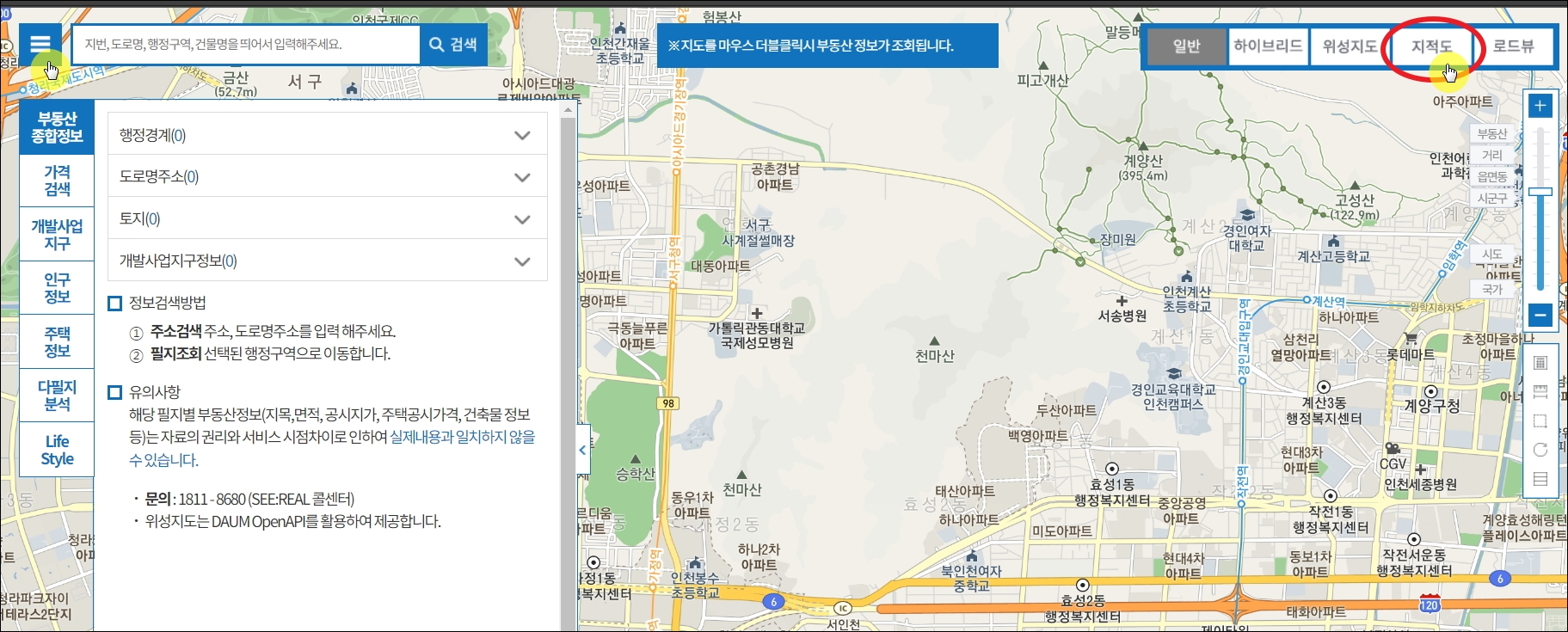The width and height of the screenshot is (1568, 632).
Task: Click the 서송병원 cross marker
Action: click(1122, 301)
